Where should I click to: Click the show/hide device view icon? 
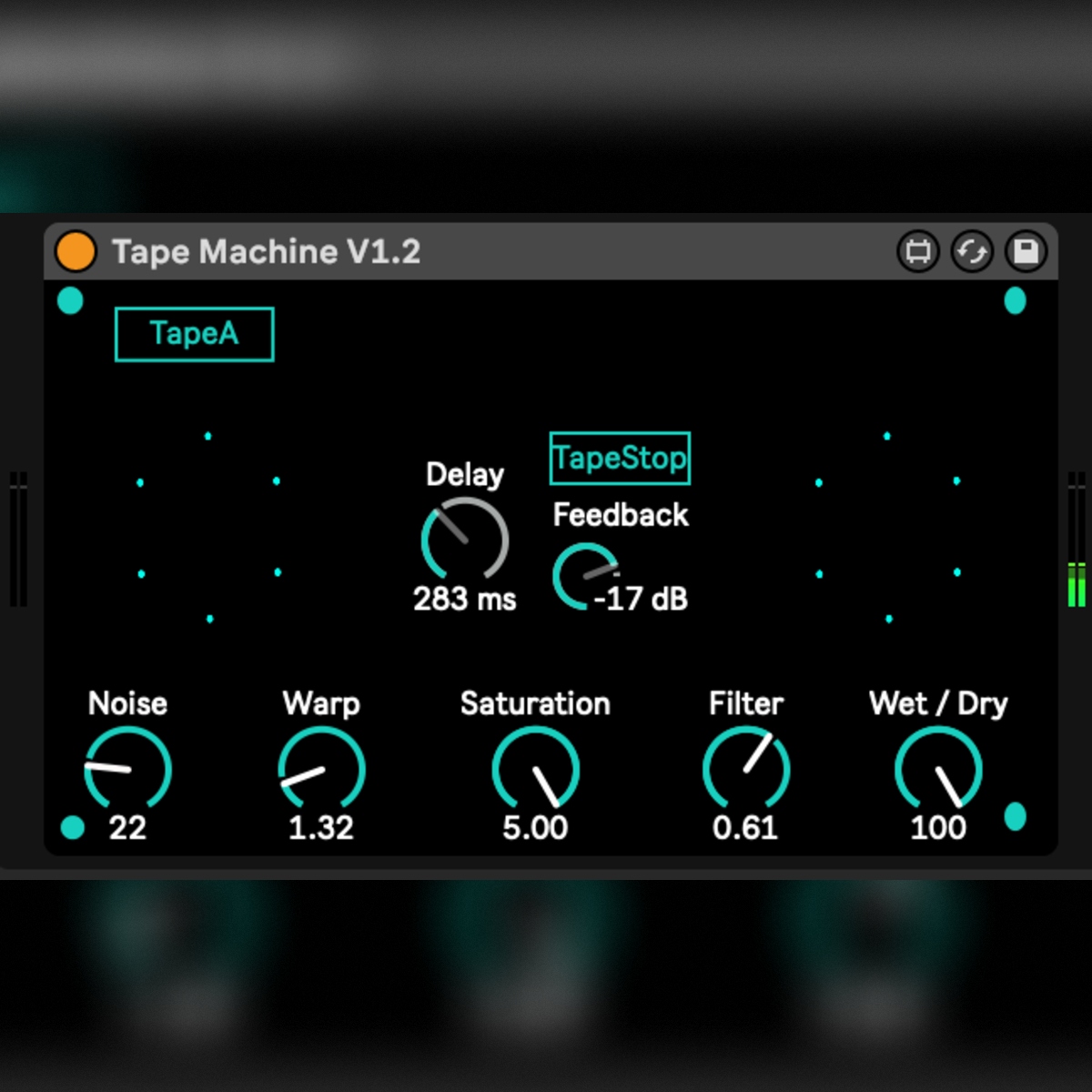tap(917, 251)
